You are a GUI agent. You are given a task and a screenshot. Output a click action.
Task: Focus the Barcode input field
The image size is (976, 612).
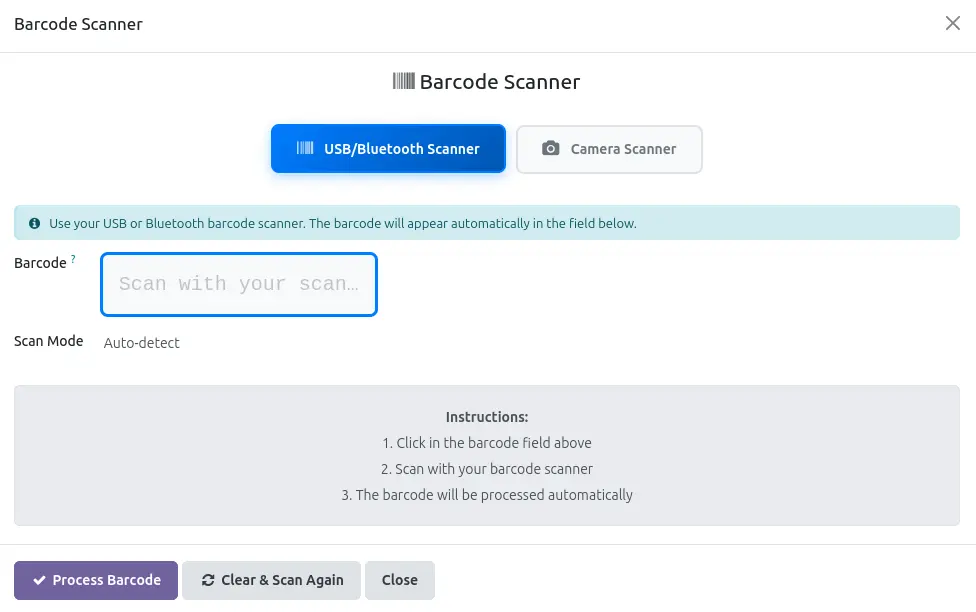pos(239,285)
